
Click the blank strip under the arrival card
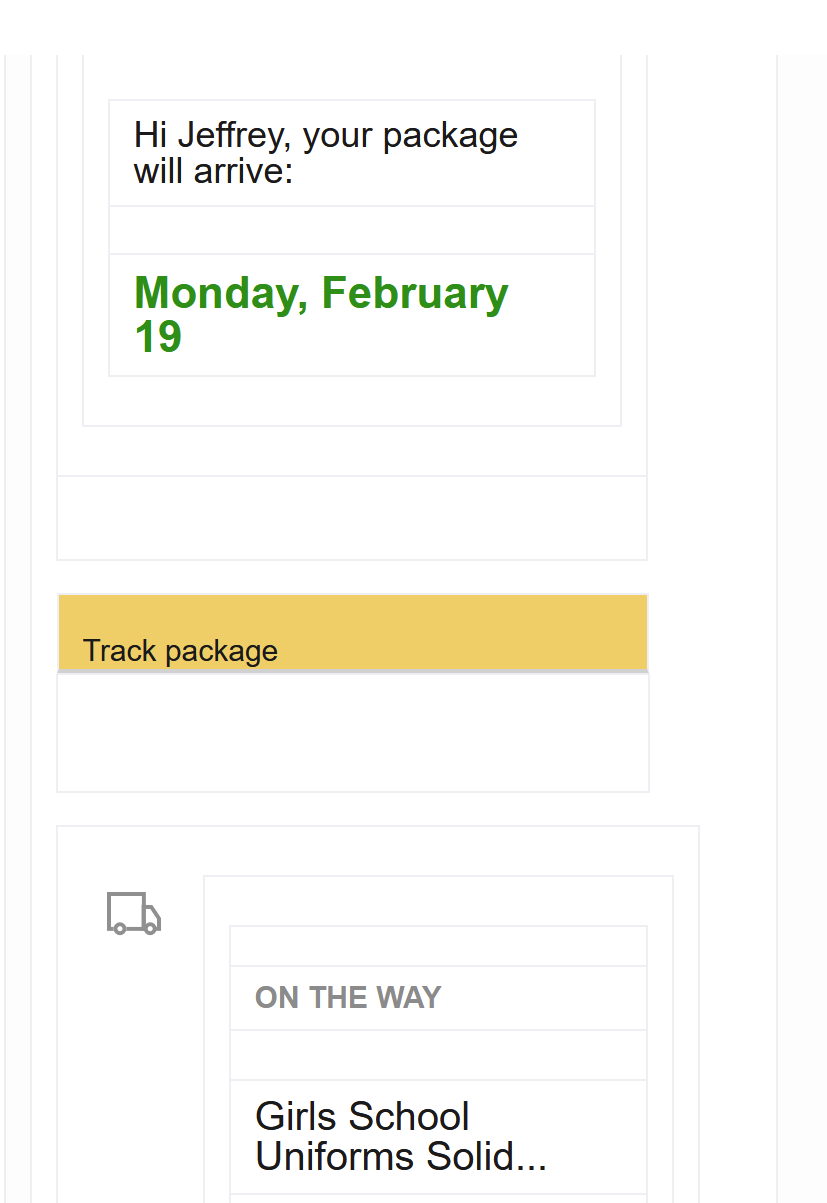tap(352, 518)
